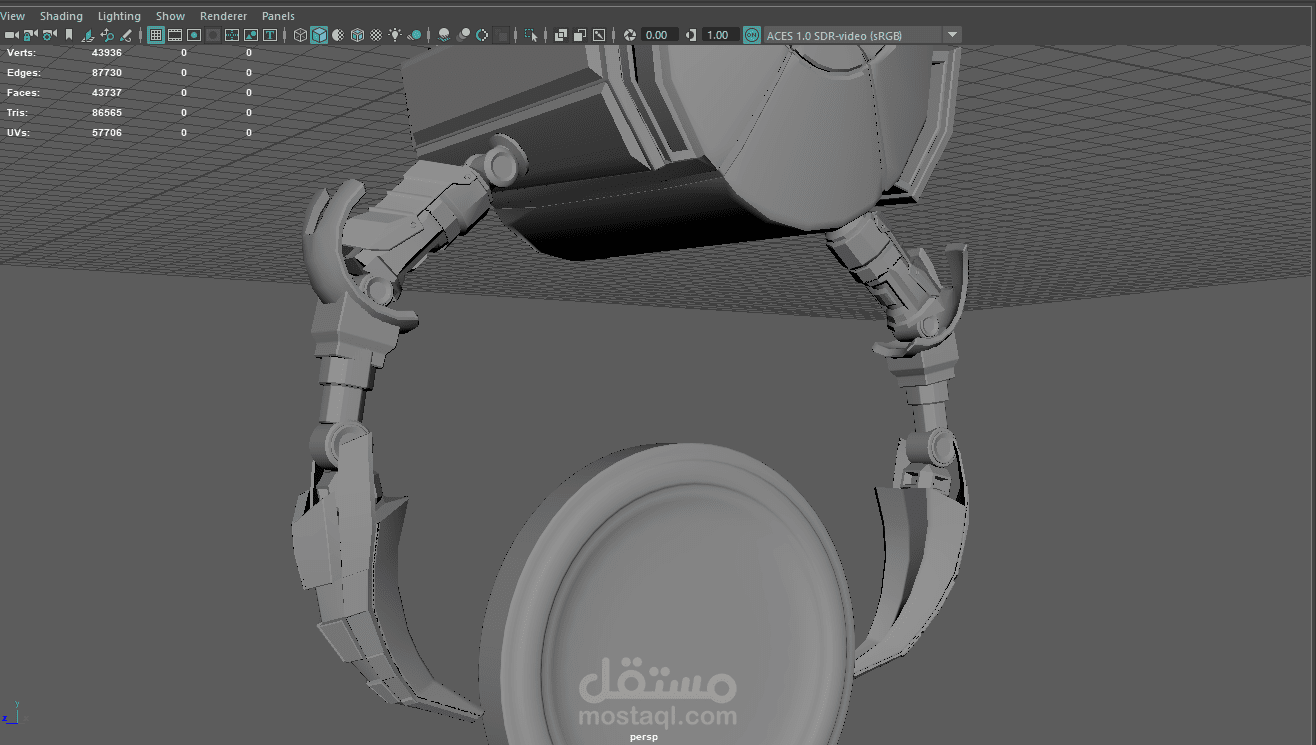Switch to Wireframe display

pos(299,35)
